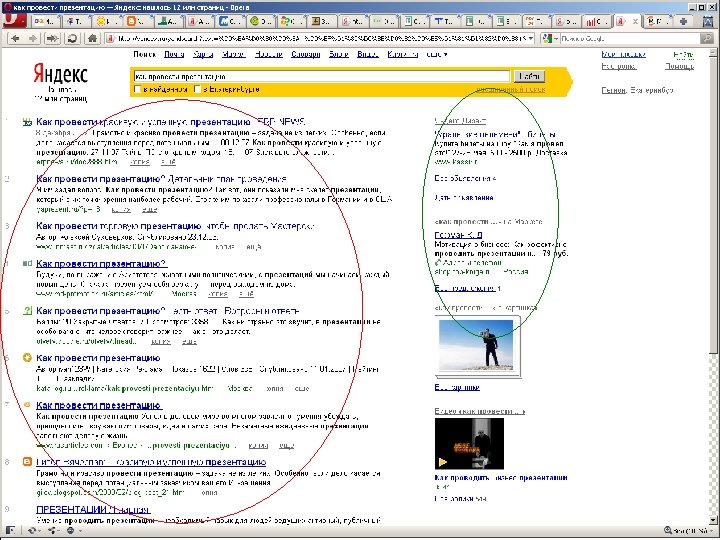The width and height of the screenshot is (720, 540).
Task: Open the Opera main menu button
Action: [x=14, y=21]
